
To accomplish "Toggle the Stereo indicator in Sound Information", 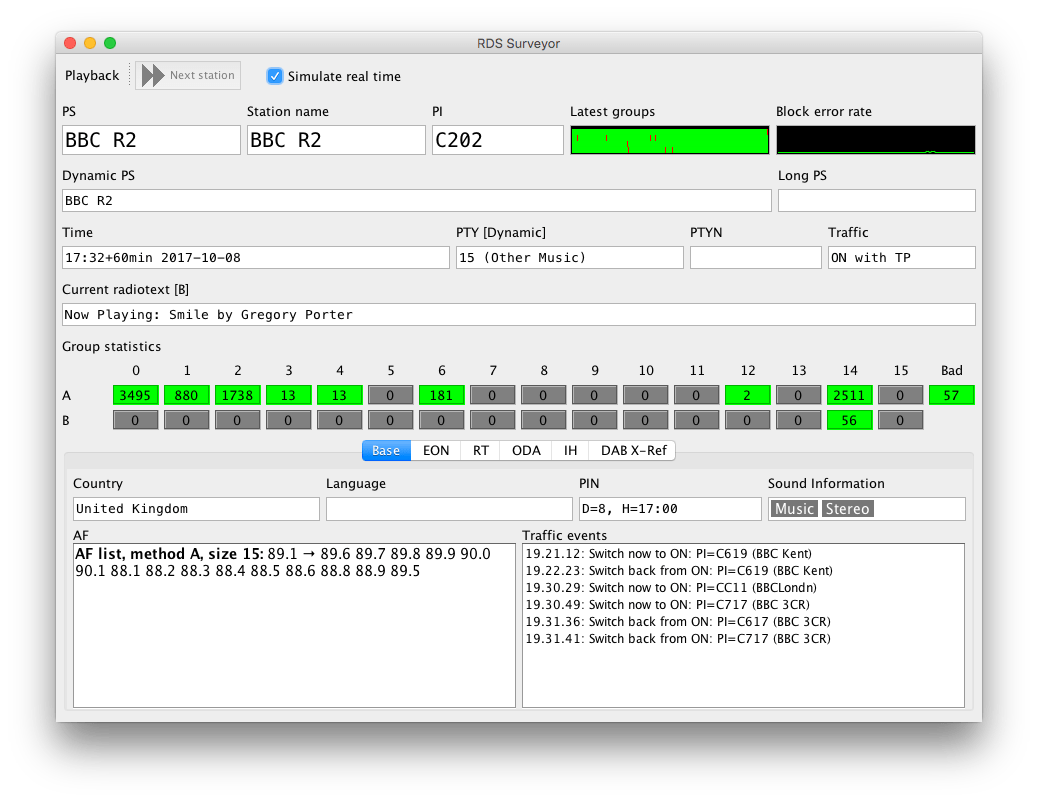I will click(847, 508).
